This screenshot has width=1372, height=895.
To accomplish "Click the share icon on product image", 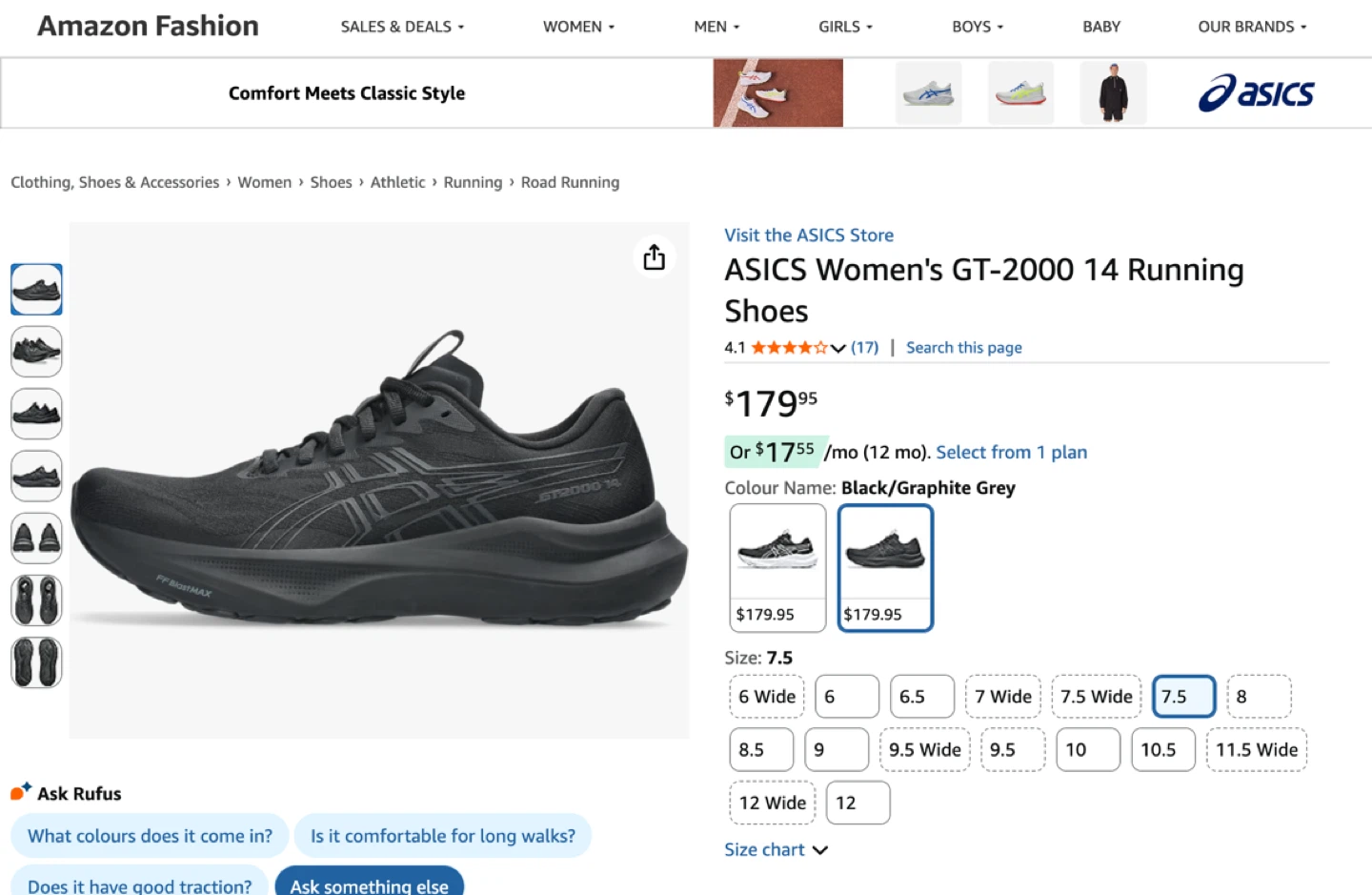I will 654,256.
